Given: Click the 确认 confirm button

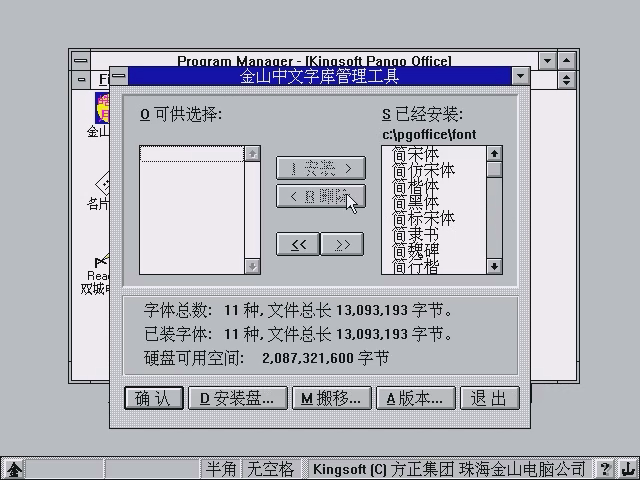Looking at the screenshot, I should pos(154,398).
